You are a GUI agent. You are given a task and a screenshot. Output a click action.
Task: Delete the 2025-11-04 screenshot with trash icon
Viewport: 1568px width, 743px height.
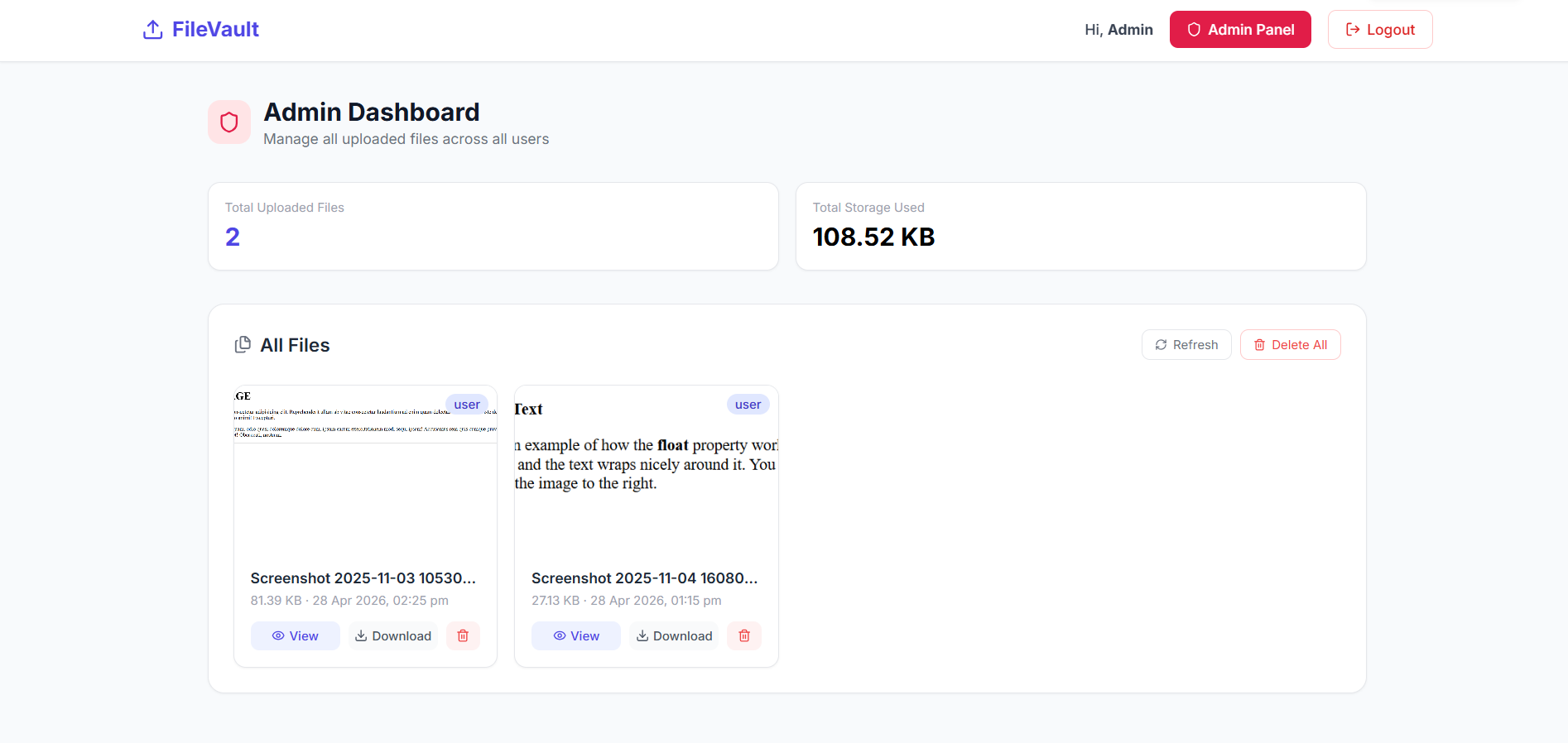[743, 635]
